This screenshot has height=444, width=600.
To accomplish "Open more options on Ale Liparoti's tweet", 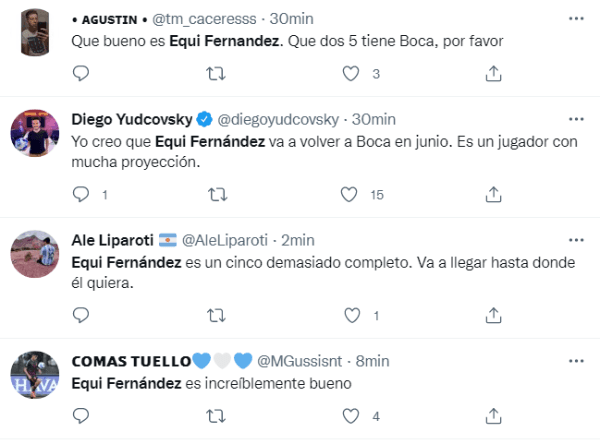I will [575, 240].
